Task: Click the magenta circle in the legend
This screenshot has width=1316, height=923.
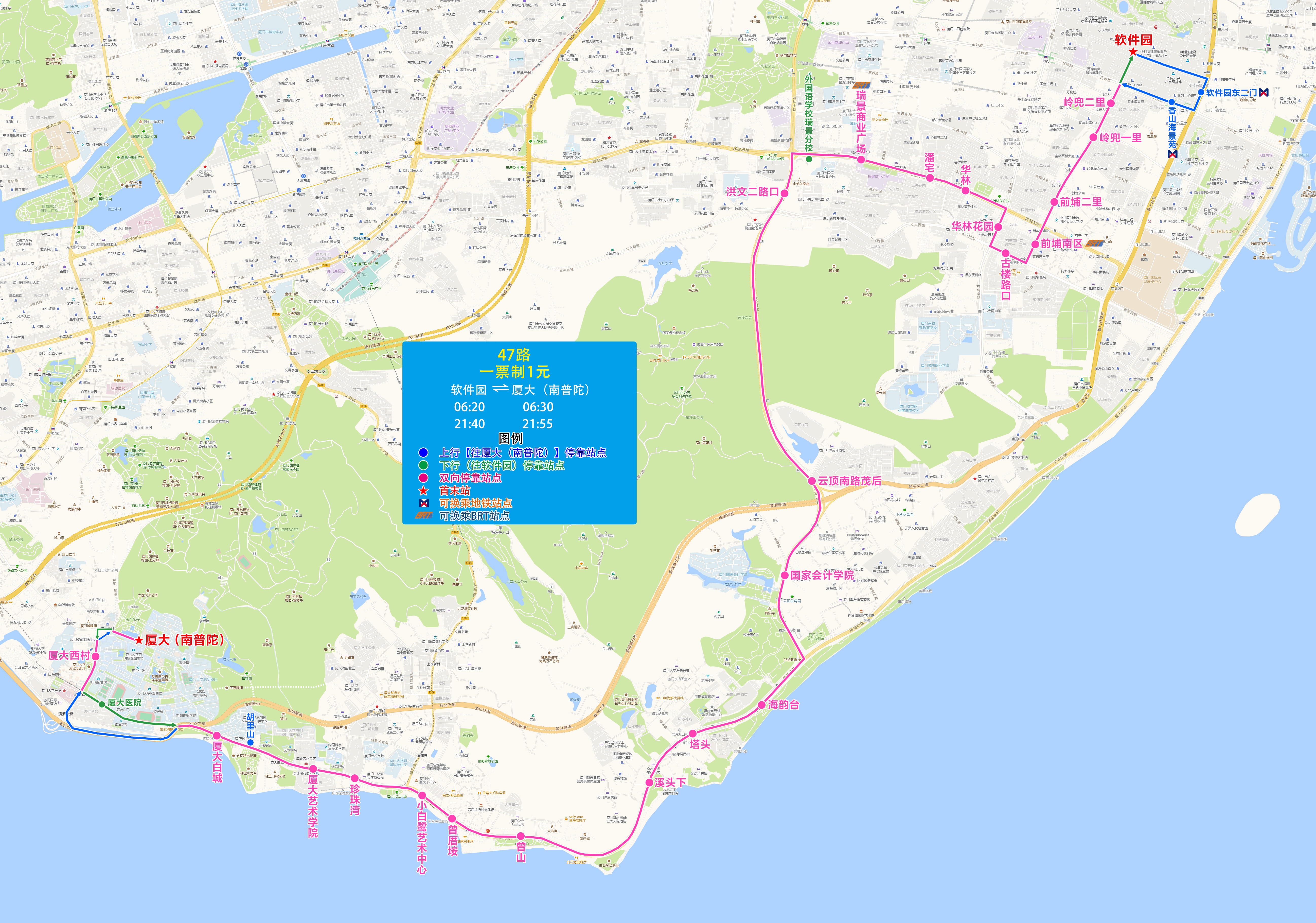Action: click(x=423, y=478)
